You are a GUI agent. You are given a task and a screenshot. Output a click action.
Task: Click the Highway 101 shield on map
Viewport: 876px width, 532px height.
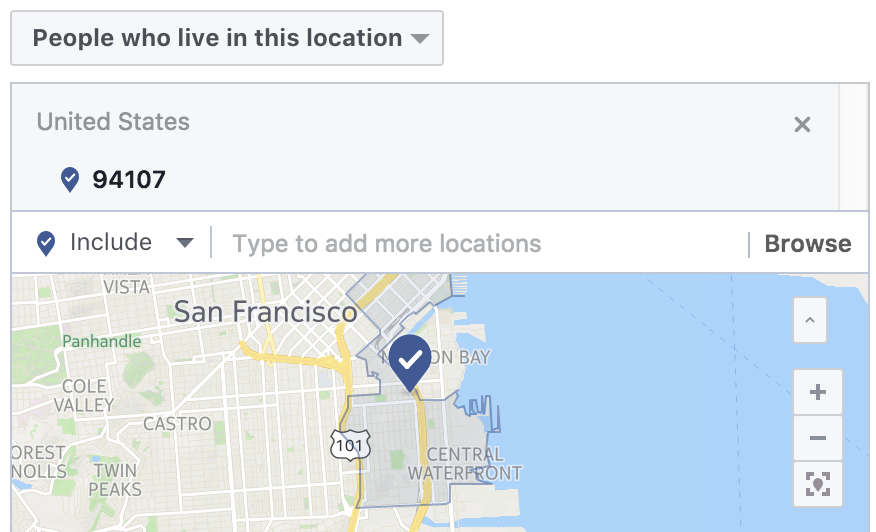tap(350, 445)
